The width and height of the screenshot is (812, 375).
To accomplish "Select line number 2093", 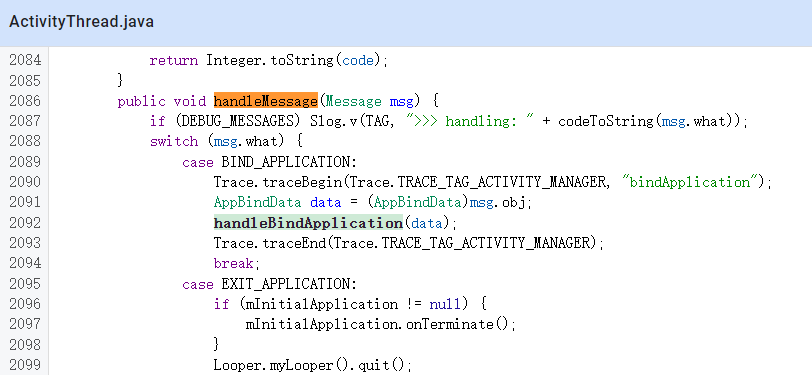I will coord(25,243).
